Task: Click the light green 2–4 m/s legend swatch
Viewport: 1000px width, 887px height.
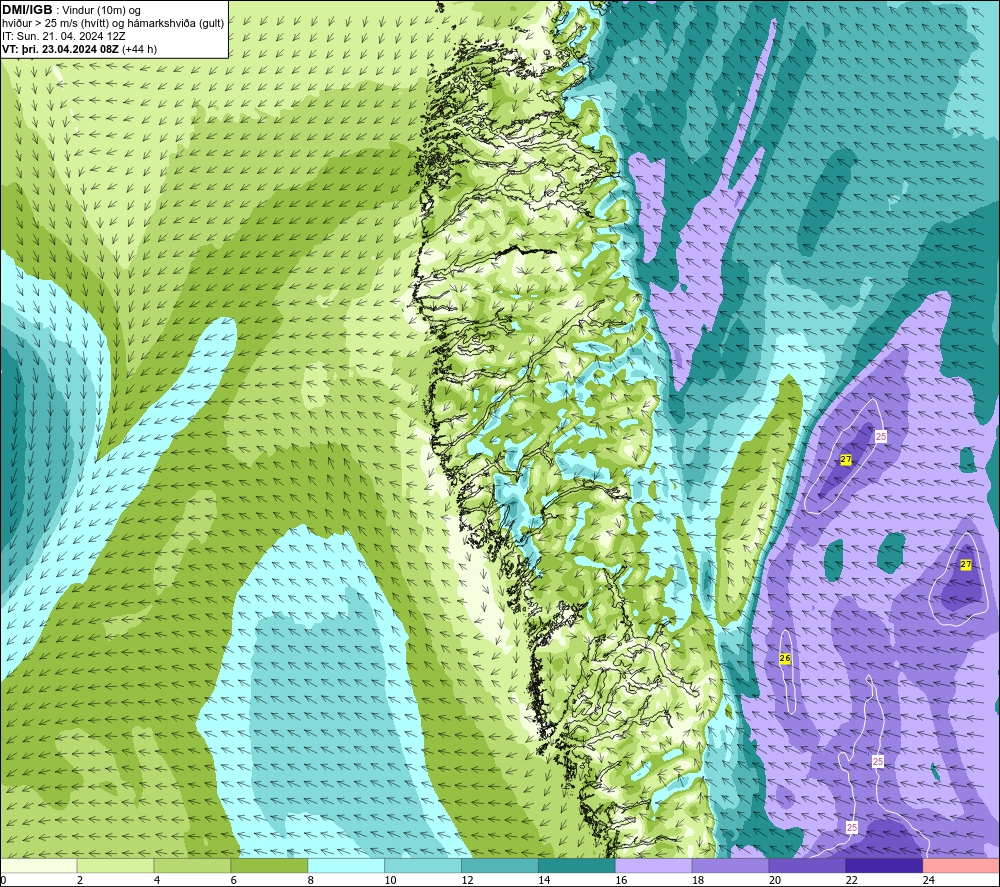Action: [115, 866]
